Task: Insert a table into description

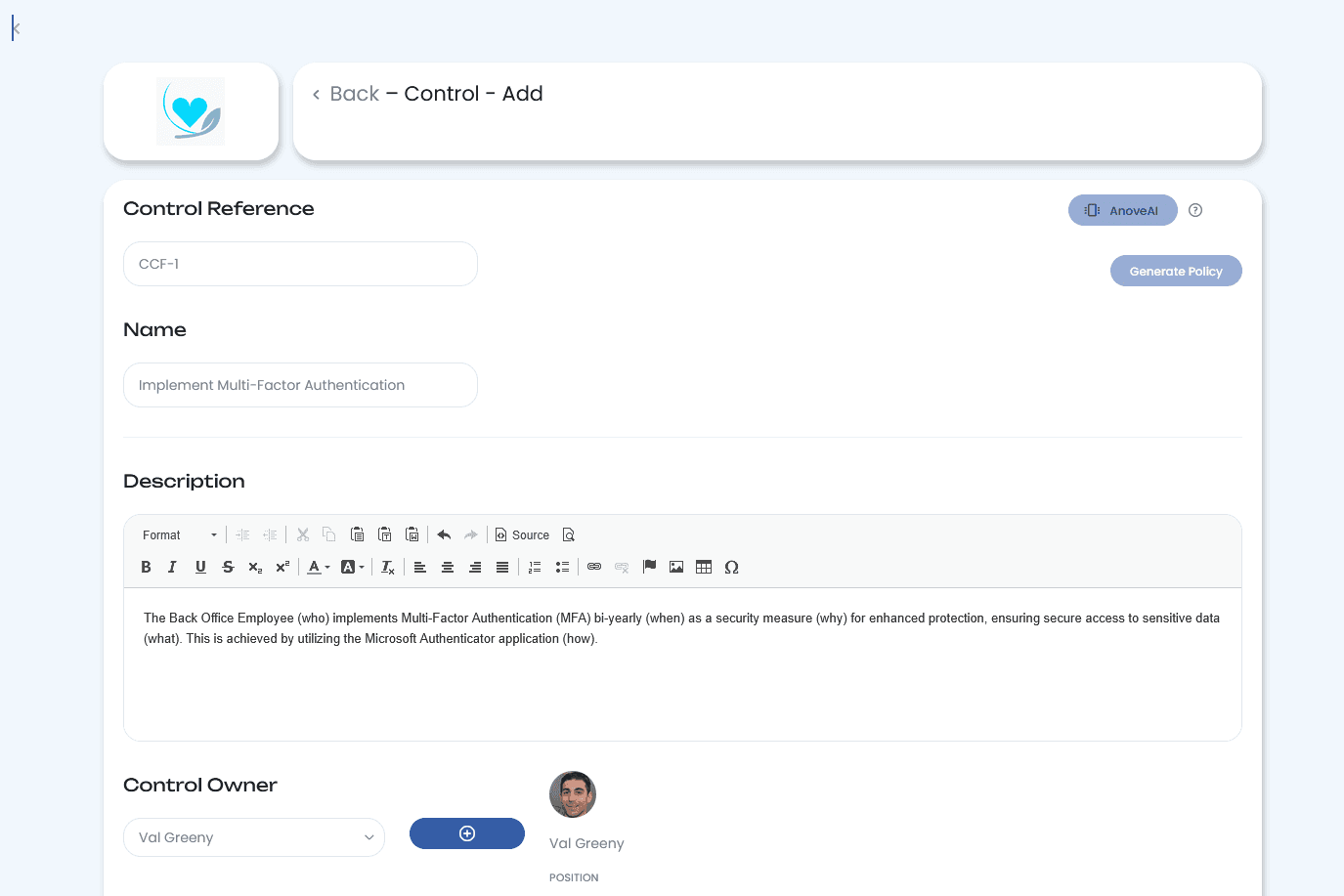Action: (704, 567)
